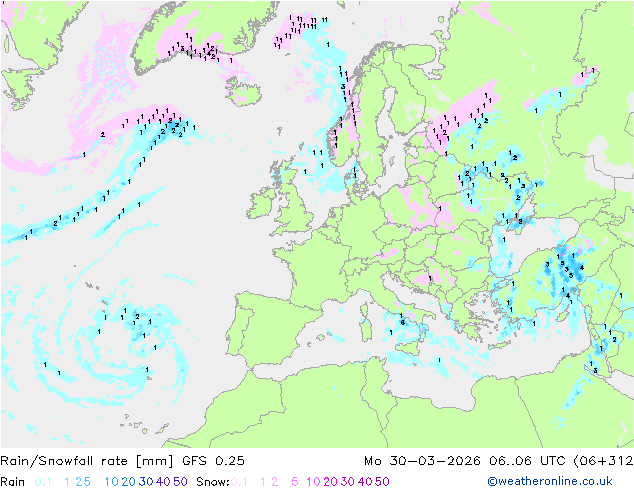
Task: Pick the Snow 50 legend color value
Action: point(382,482)
